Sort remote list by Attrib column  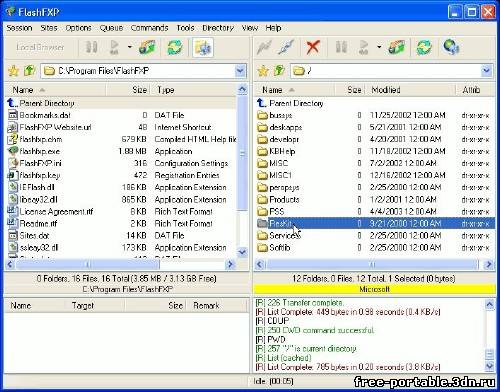(475, 90)
